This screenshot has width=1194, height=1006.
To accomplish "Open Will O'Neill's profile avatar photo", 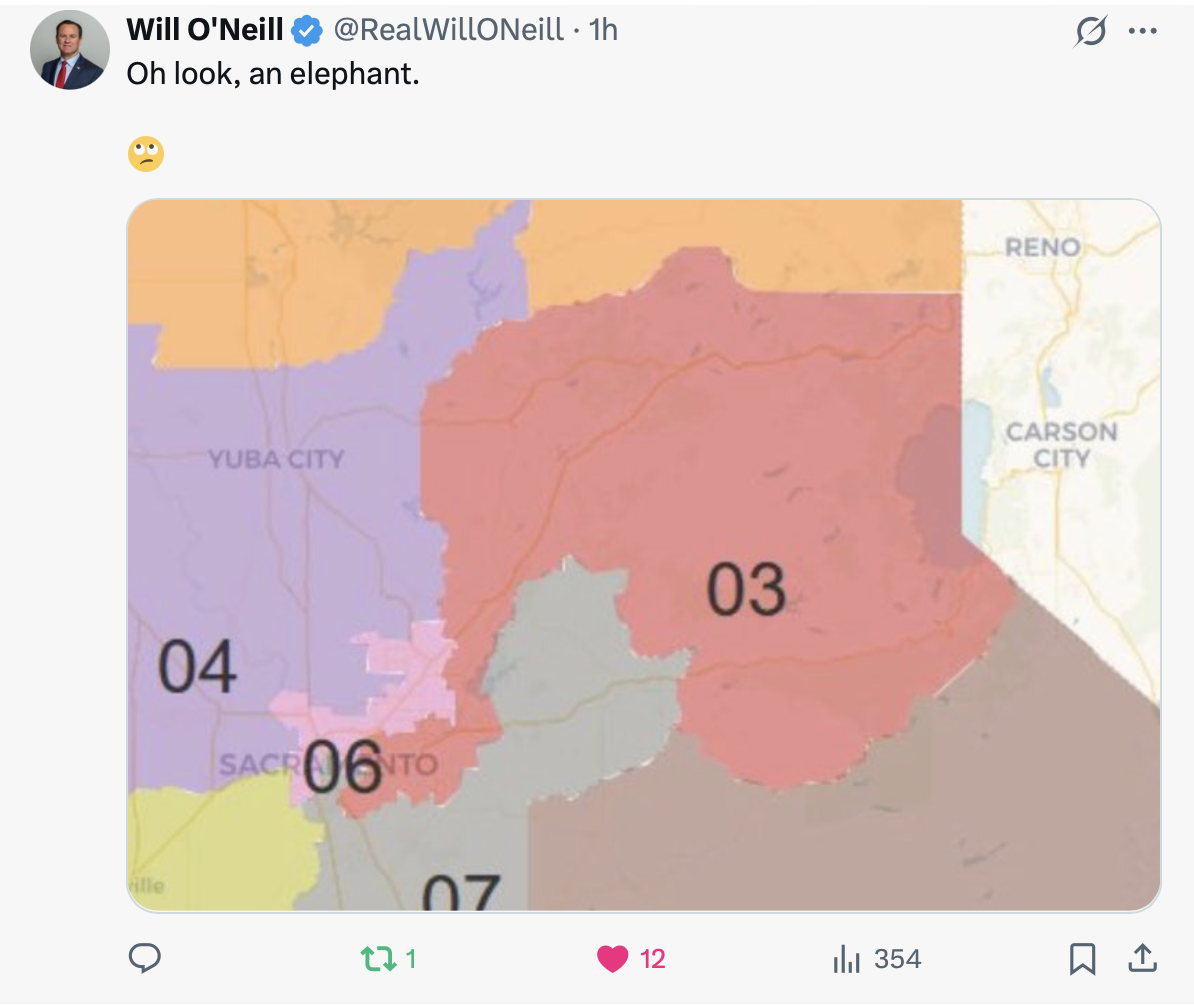I will pos(70,50).
